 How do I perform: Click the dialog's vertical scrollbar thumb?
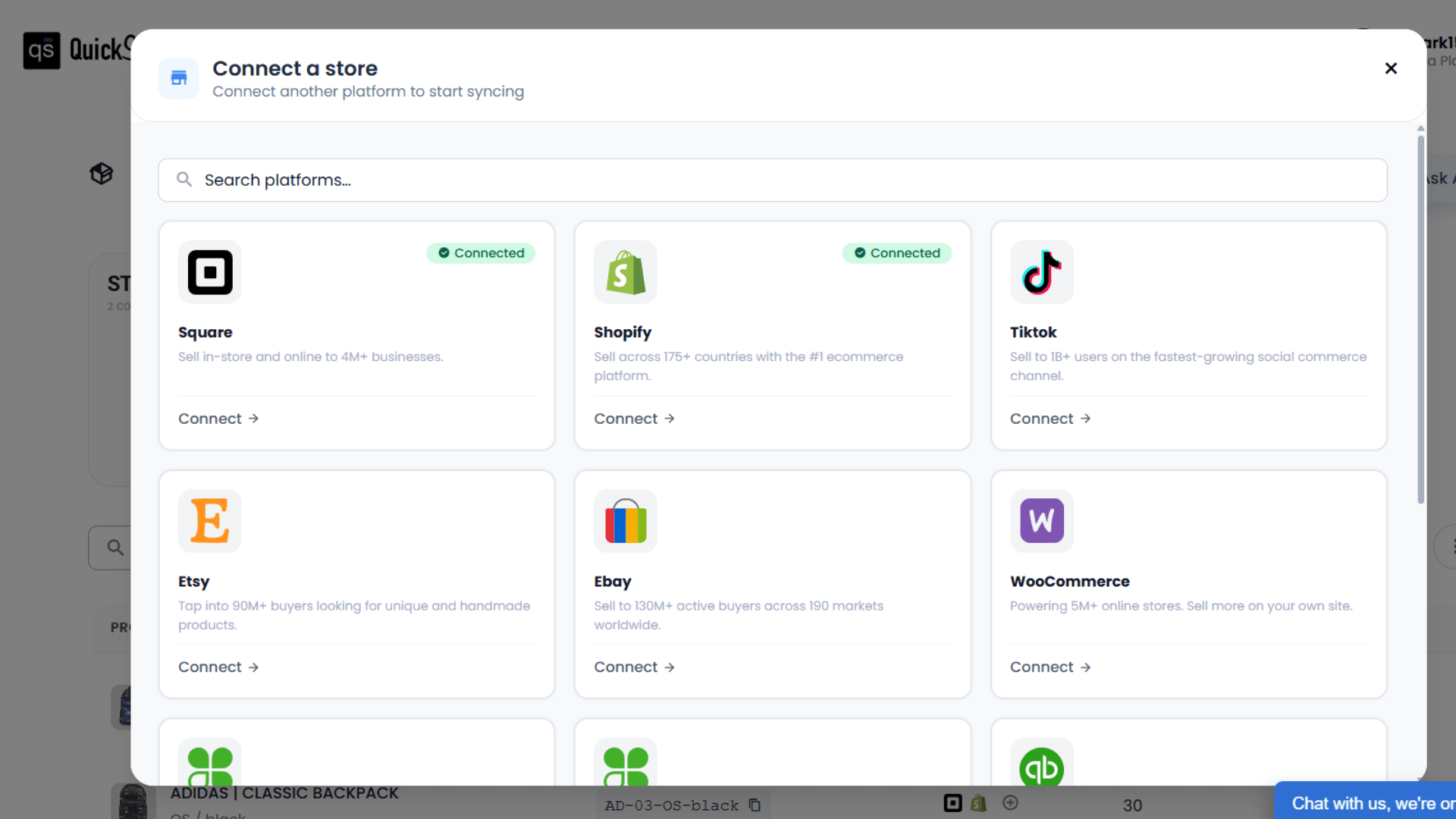[x=1420, y=318]
